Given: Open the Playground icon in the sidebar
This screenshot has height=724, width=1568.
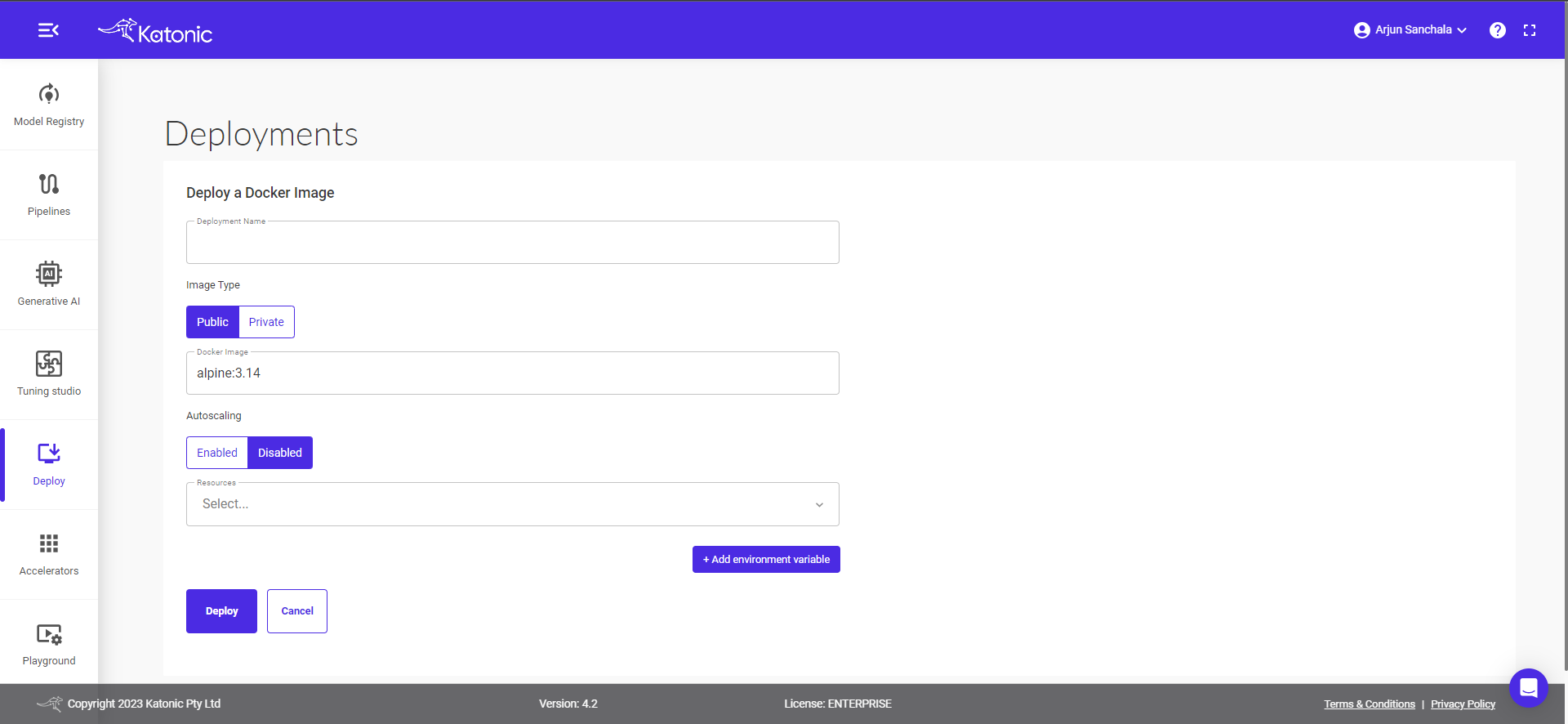Looking at the screenshot, I should (x=49, y=634).
